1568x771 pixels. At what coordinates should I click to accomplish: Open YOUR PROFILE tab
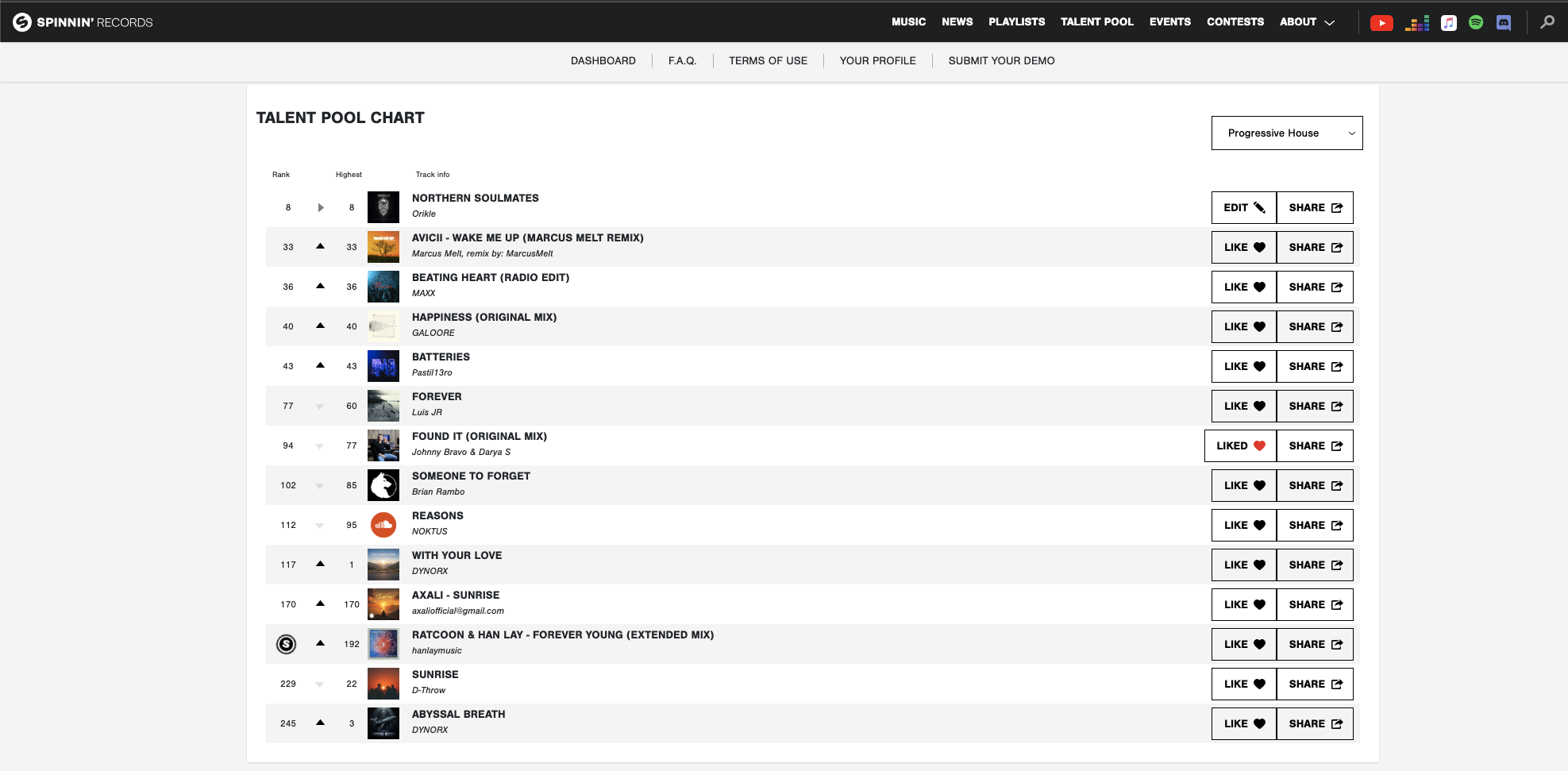877,60
